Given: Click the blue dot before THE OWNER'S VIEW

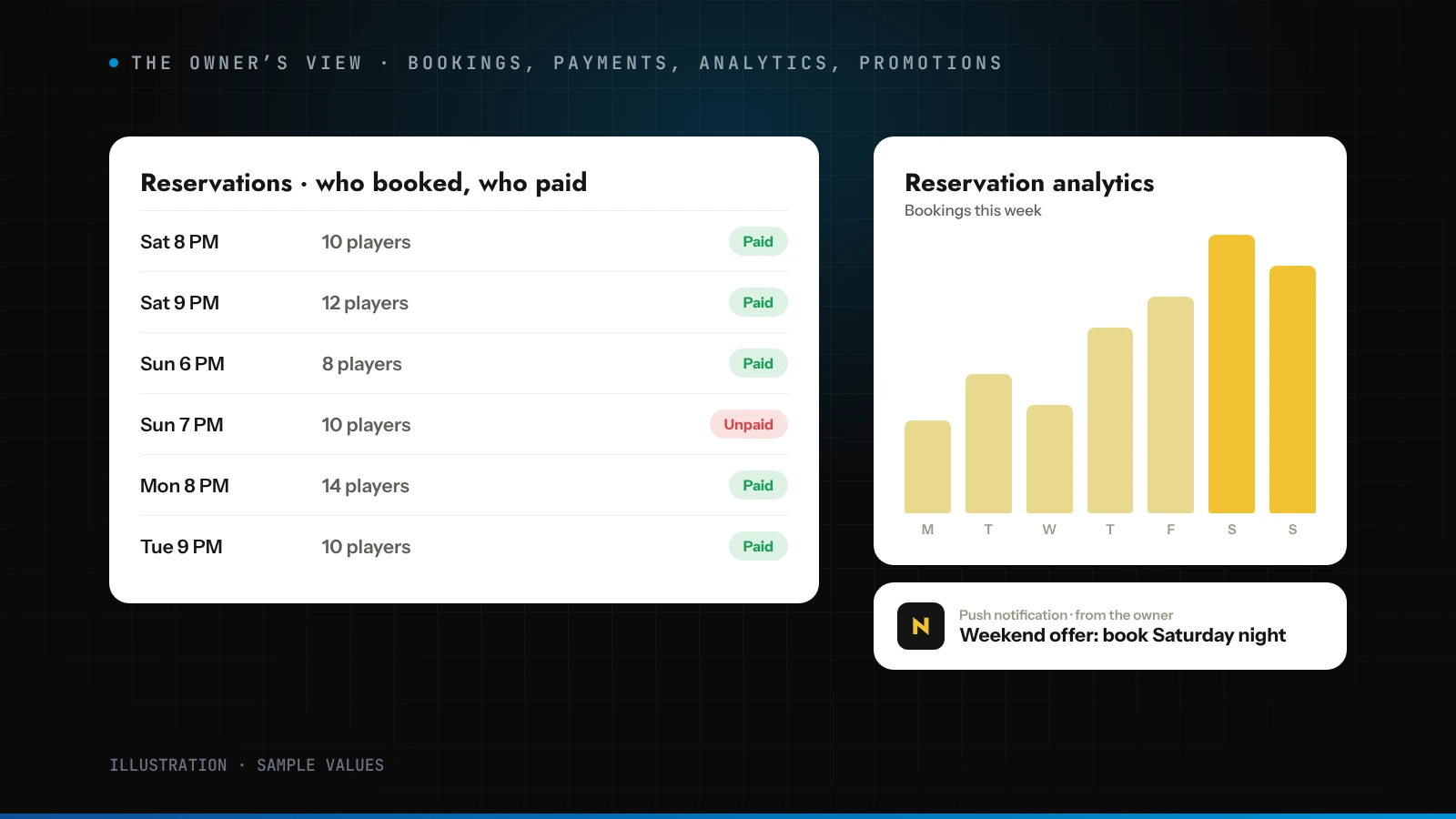Looking at the screenshot, I should tap(114, 63).
